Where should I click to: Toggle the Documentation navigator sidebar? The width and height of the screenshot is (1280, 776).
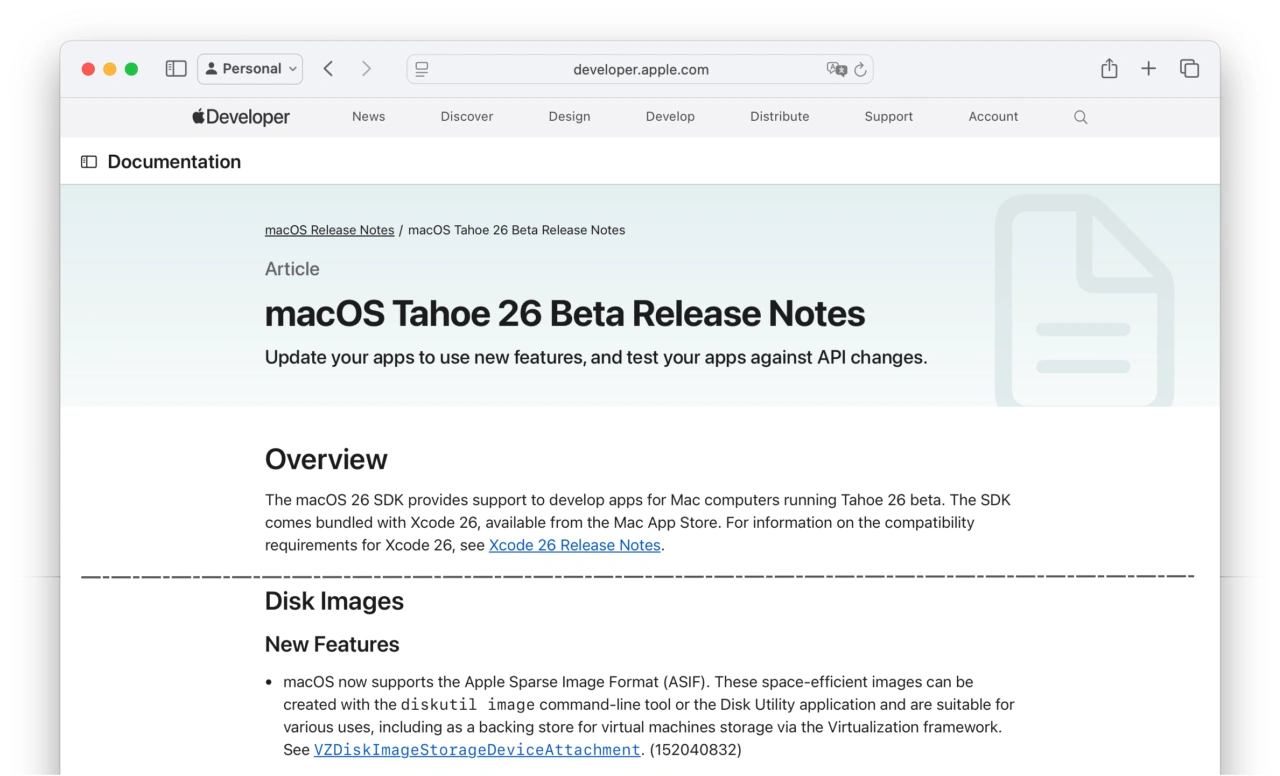(89, 162)
